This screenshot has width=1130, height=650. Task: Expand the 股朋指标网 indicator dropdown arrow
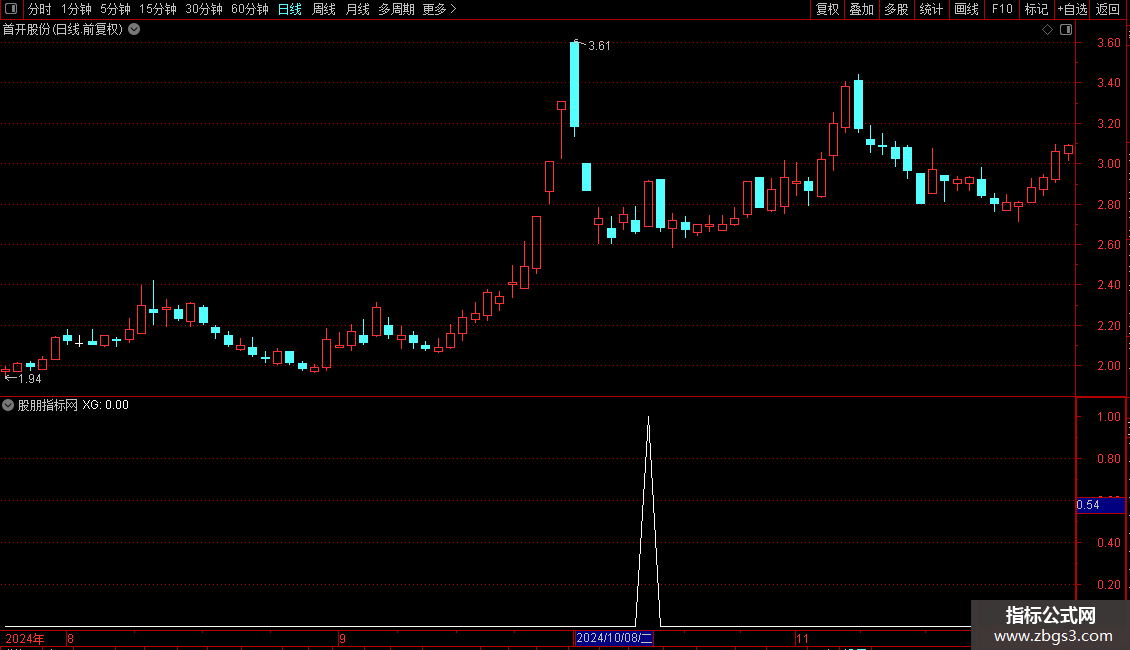click(8, 405)
